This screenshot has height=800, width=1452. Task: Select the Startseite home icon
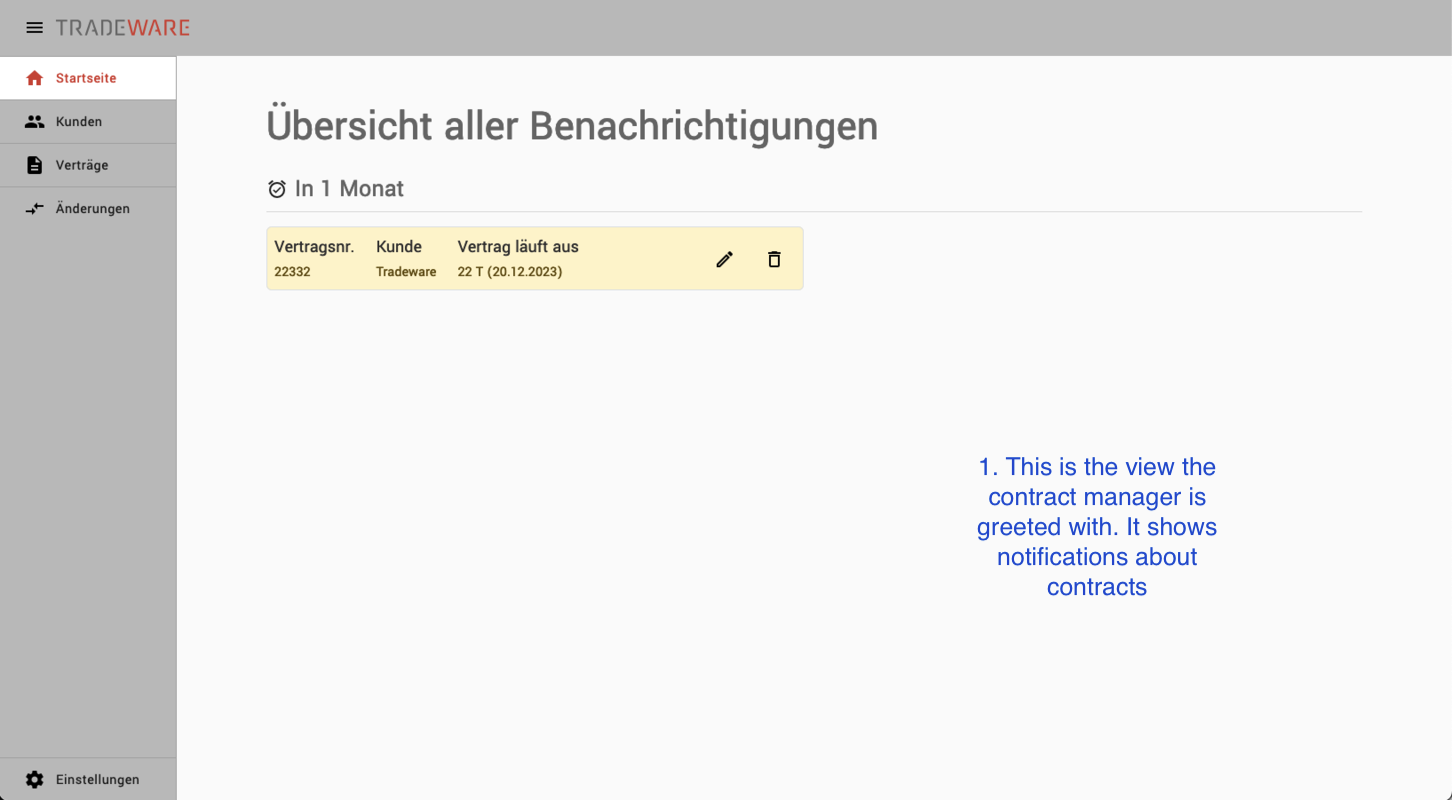pos(35,78)
